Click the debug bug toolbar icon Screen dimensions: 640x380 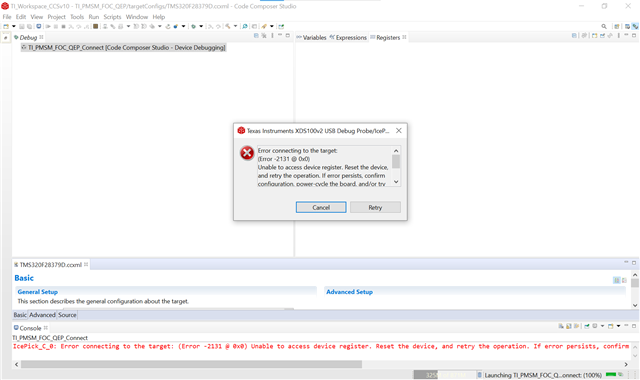point(193,26)
